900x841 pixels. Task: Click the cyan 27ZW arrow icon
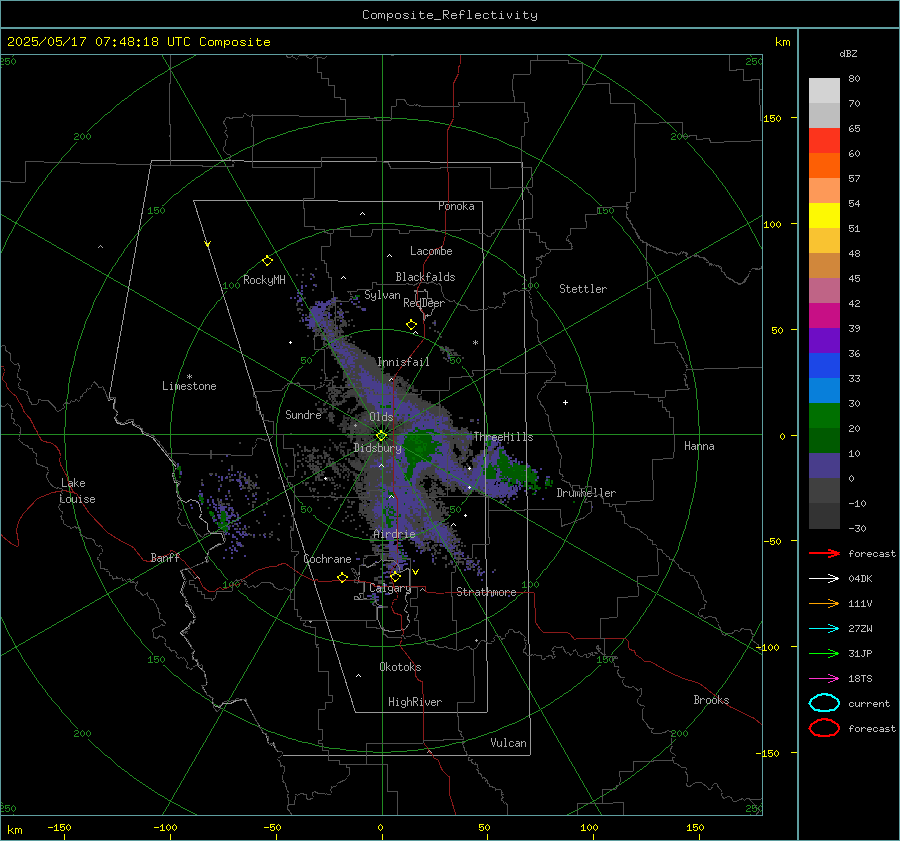pos(824,629)
